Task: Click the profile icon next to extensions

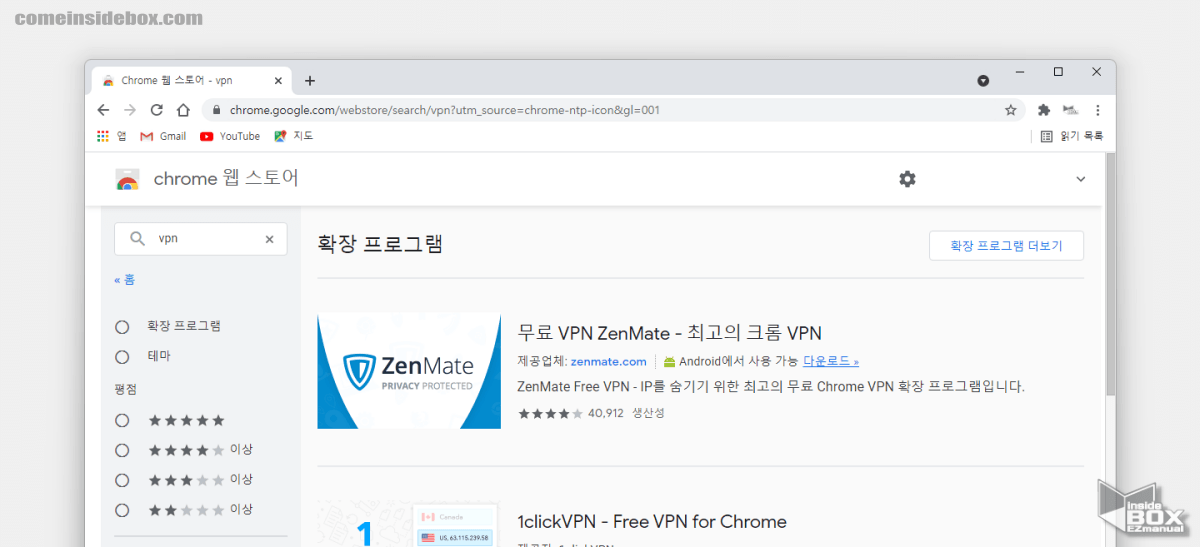Action: click(1070, 110)
